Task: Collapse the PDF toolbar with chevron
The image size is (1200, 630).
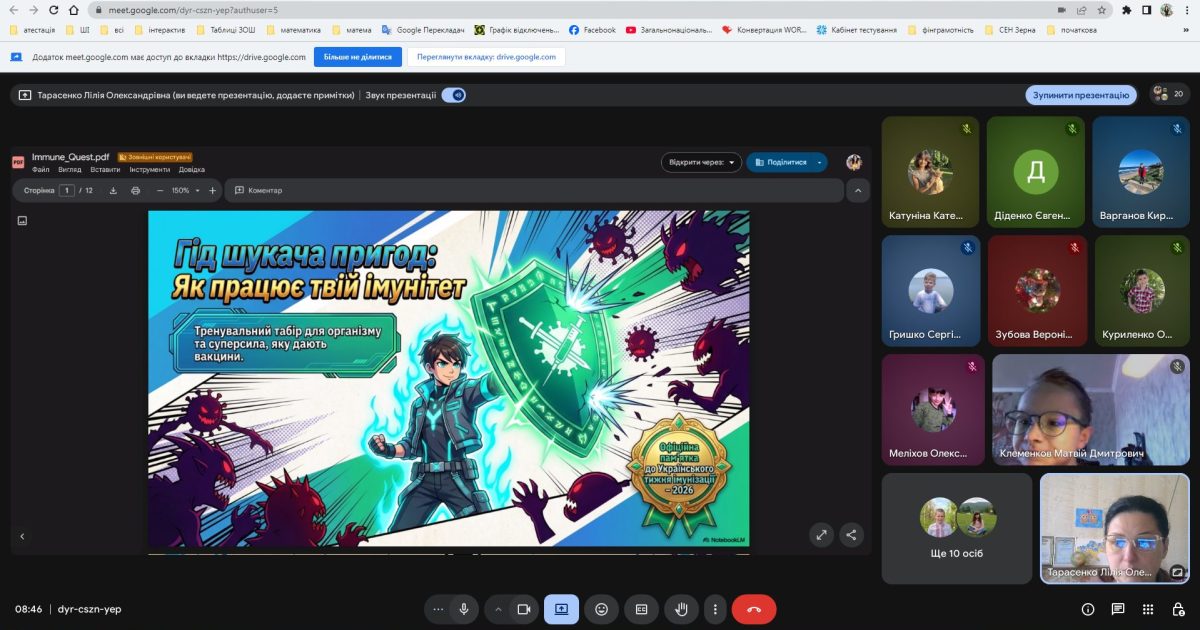Action: (857, 190)
